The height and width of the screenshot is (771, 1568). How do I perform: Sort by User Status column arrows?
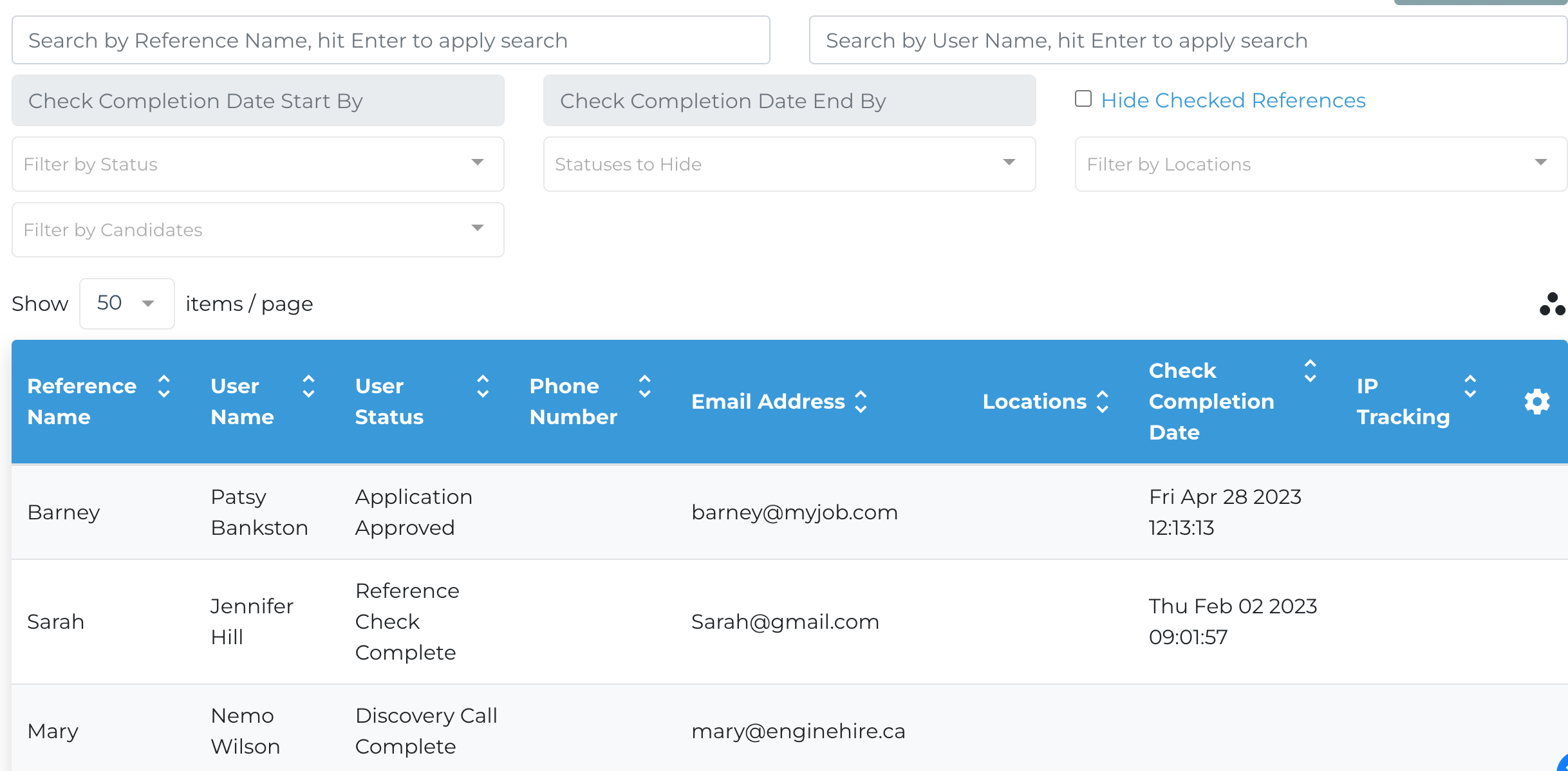(483, 387)
